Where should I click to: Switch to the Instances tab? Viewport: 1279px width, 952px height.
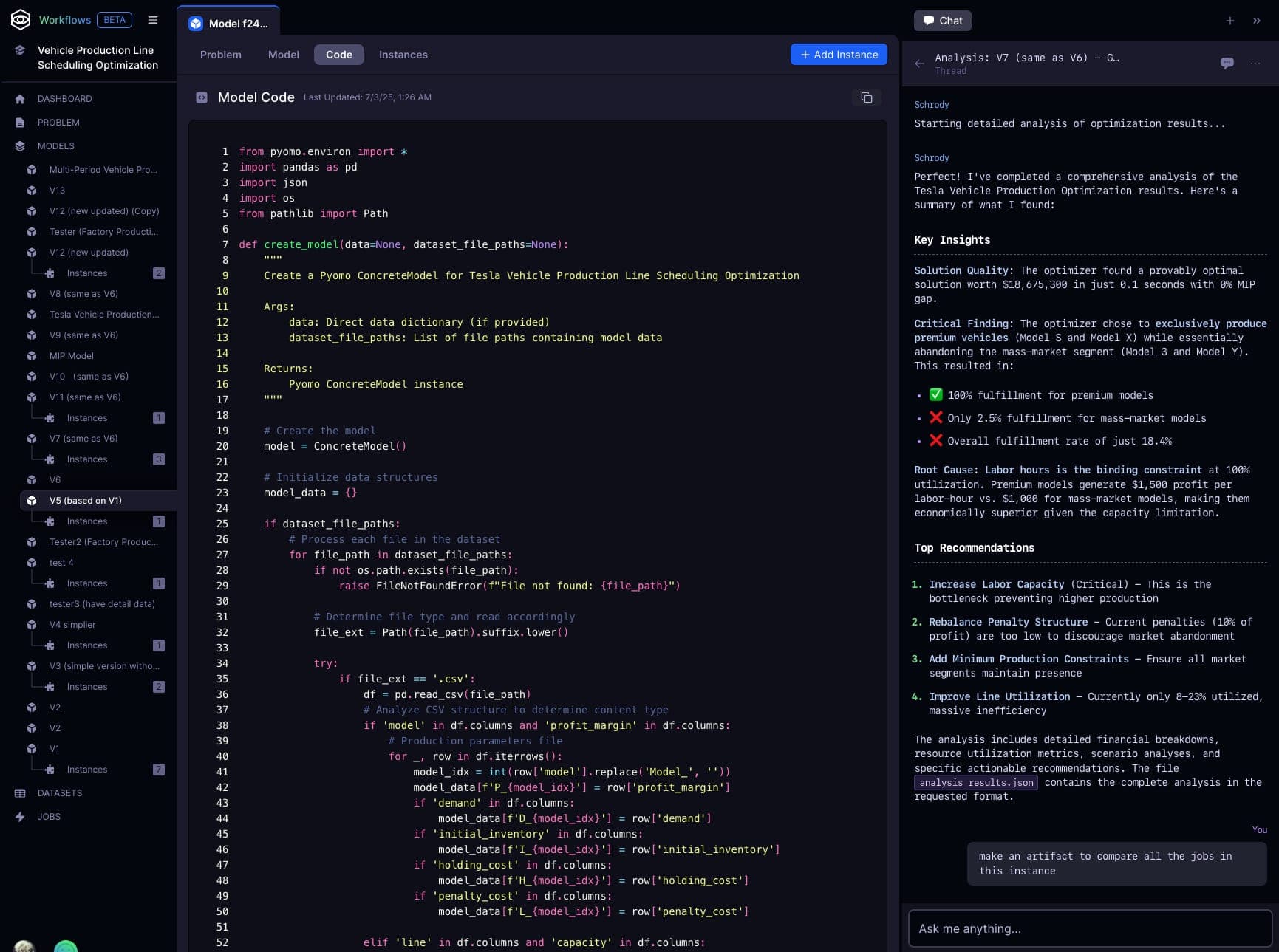[x=403, y=54]
